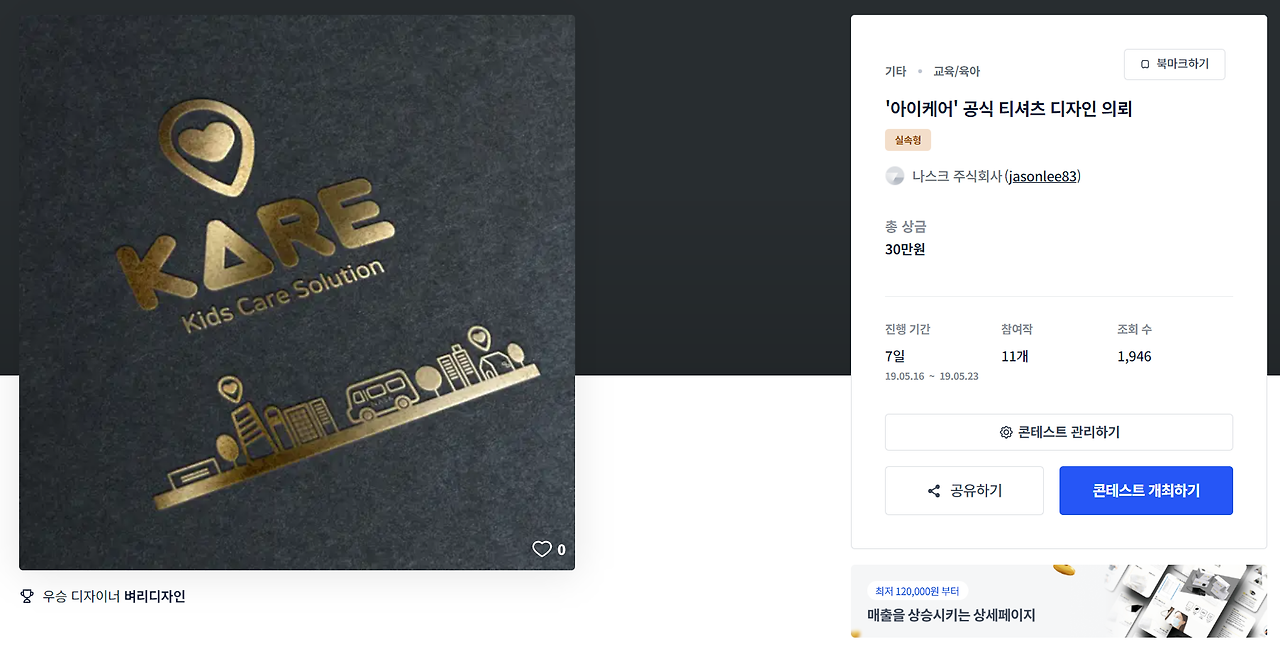Toggle bookmark with 북마크하기 button
Image resolution: width=1280 pixels, height=649 pixels.
(x=1174, y=64)
